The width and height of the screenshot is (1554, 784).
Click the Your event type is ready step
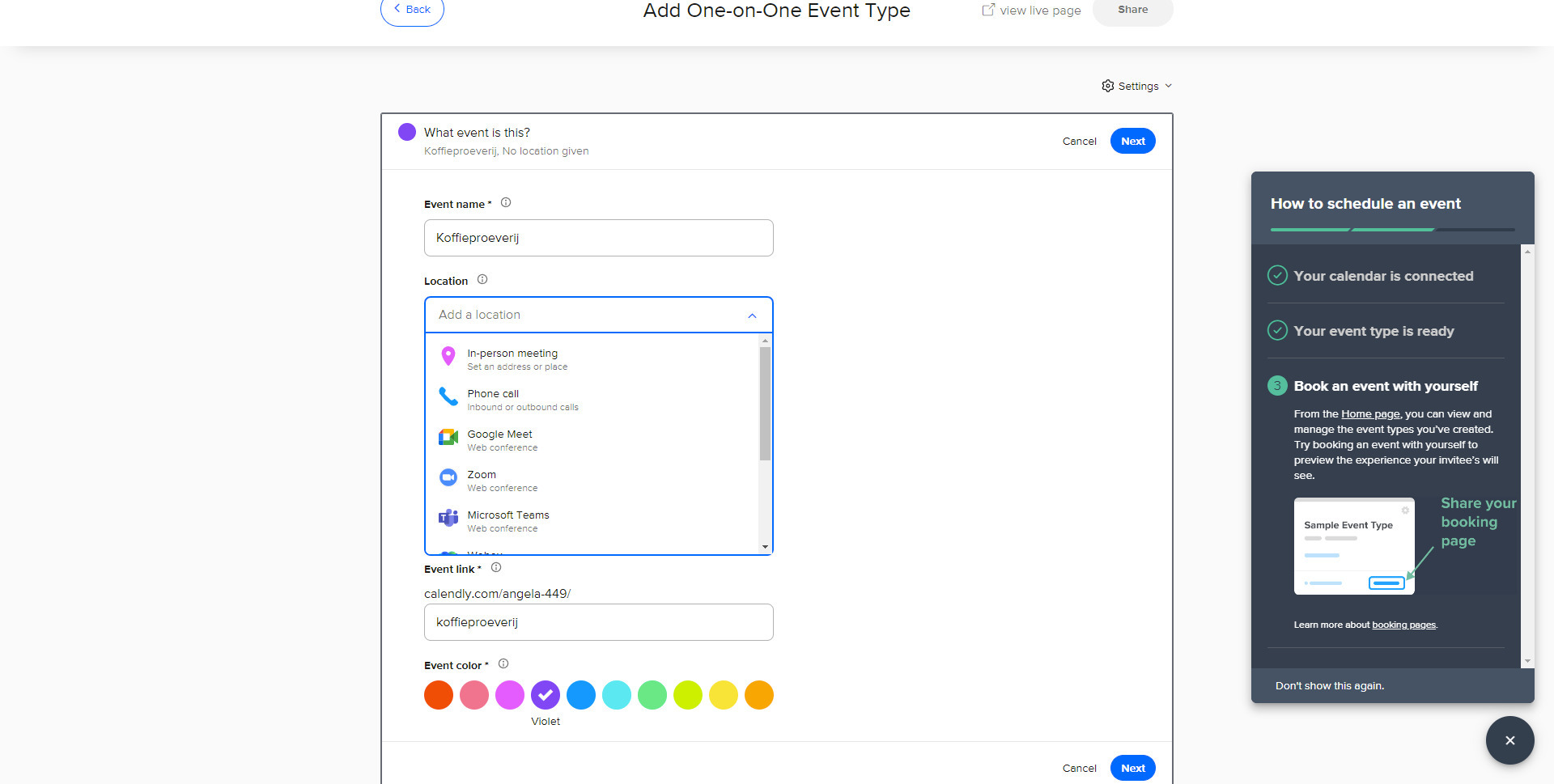1374,331
